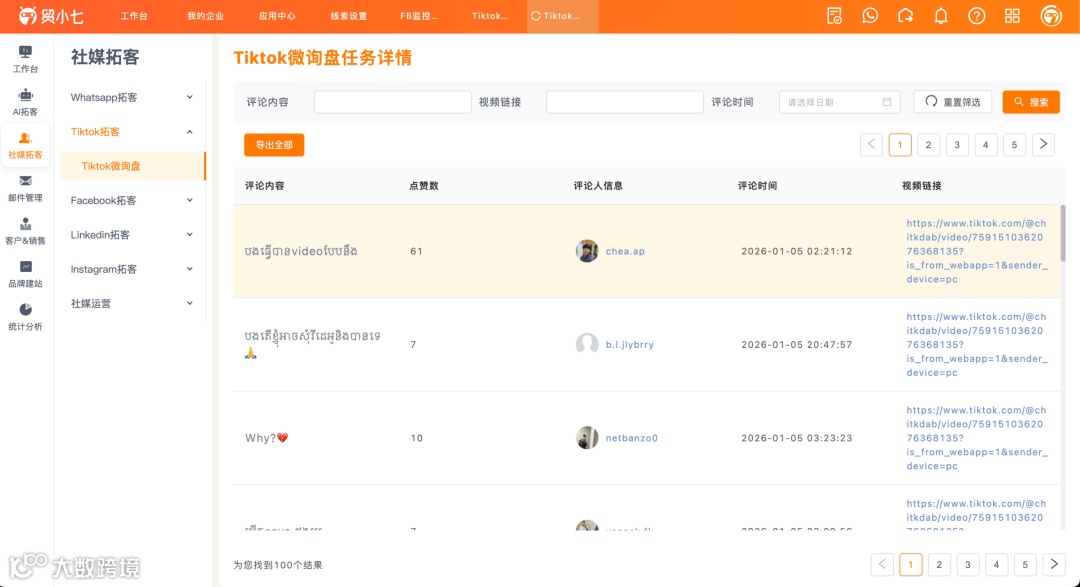Expand Whatsapp拓客 menu
This screenshot has height=587, width=1080.
coord(132,97)
